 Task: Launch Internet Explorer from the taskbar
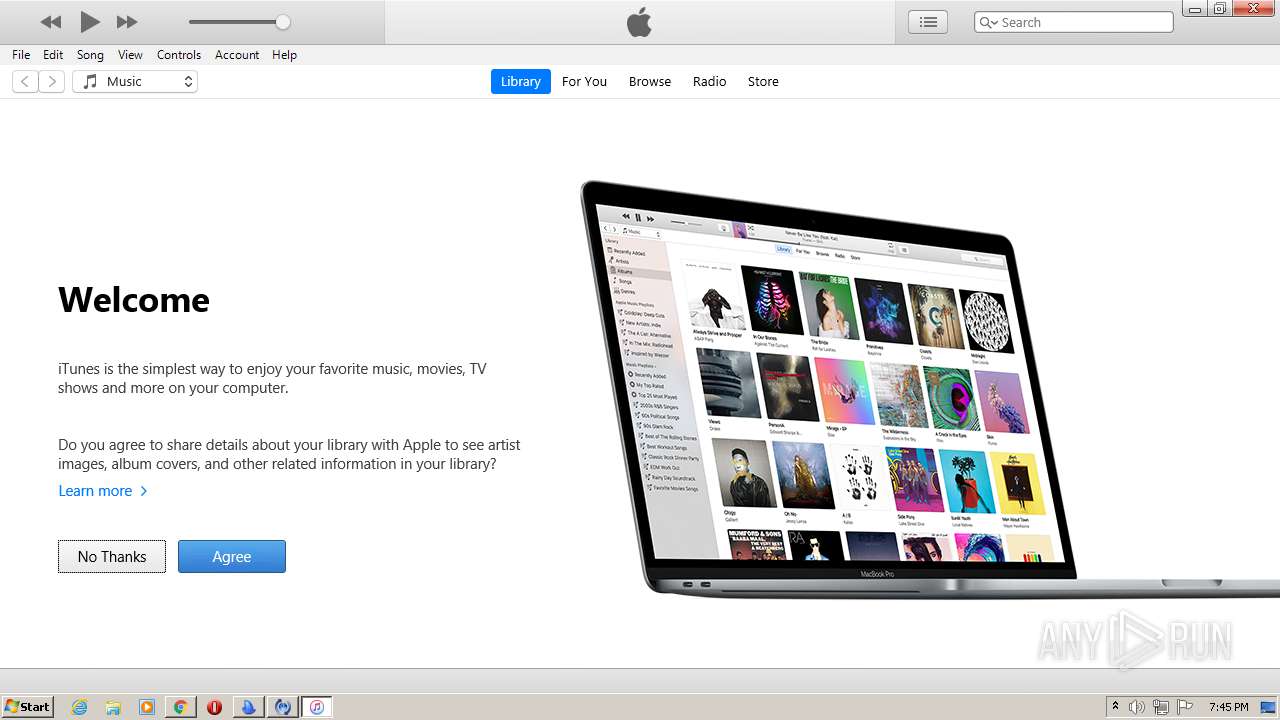point(79,707)
